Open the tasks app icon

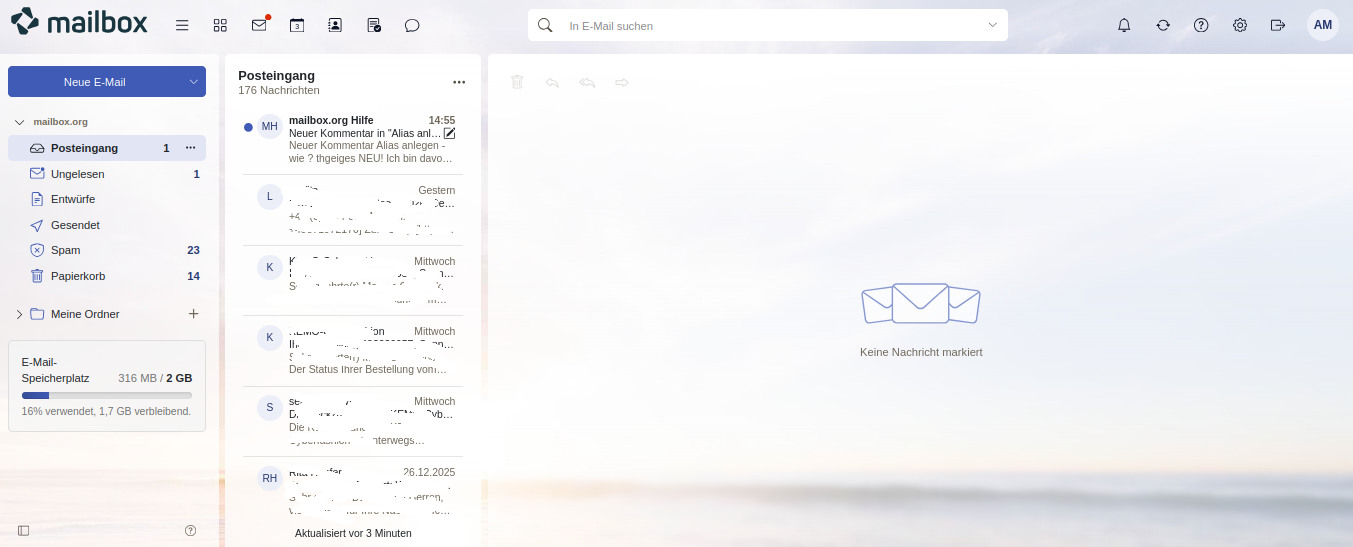(374, 25)
